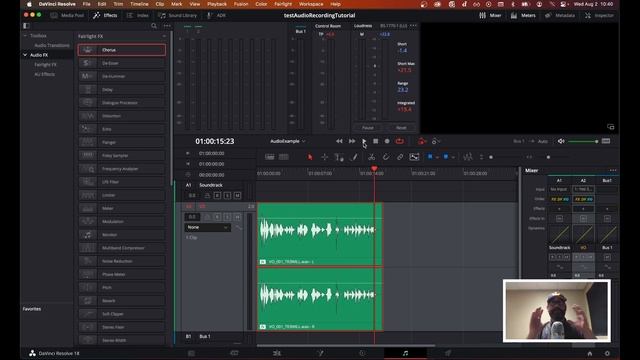640x360 pixels.
Task: Toggle Mute on the A2 track header
Action: [238, 217]
